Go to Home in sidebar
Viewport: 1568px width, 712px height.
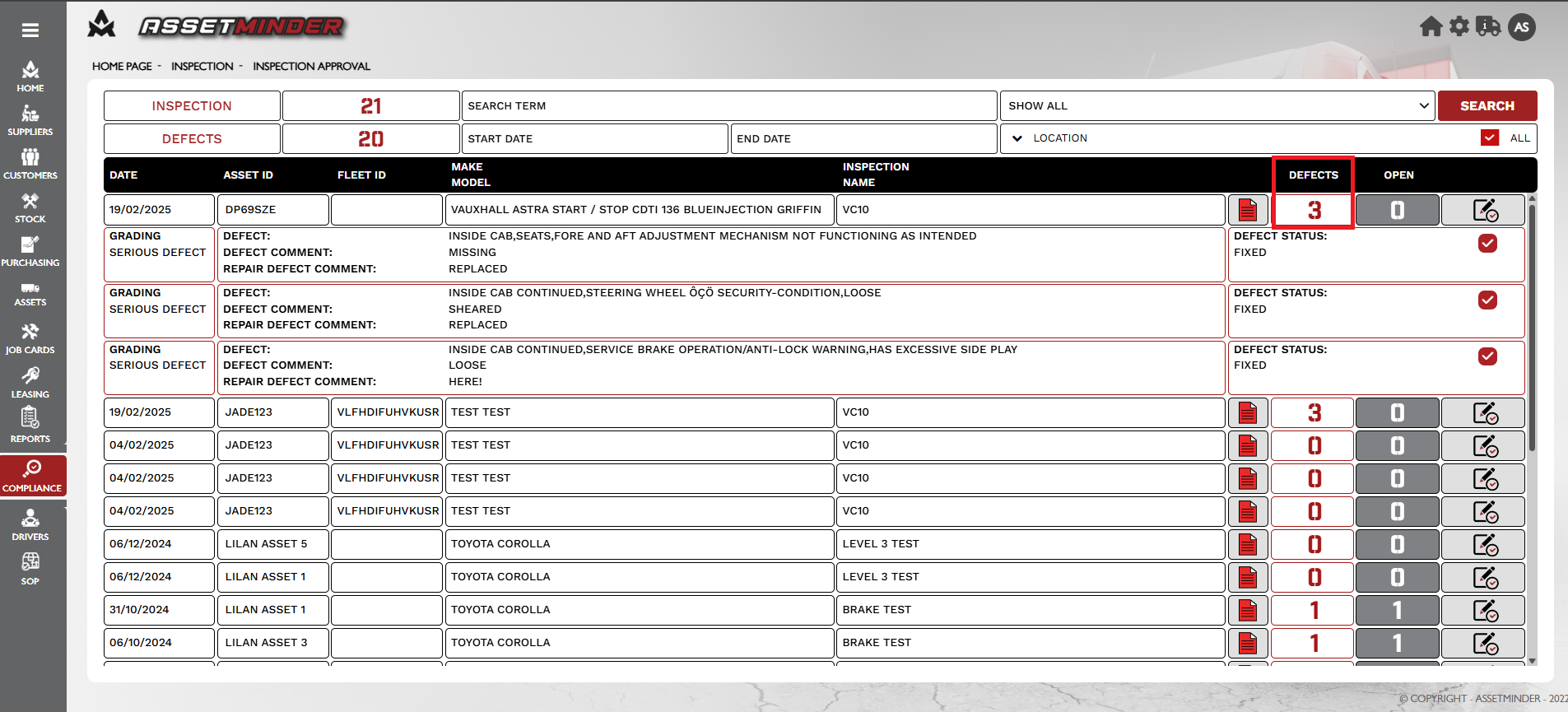[x=30, y=77]
